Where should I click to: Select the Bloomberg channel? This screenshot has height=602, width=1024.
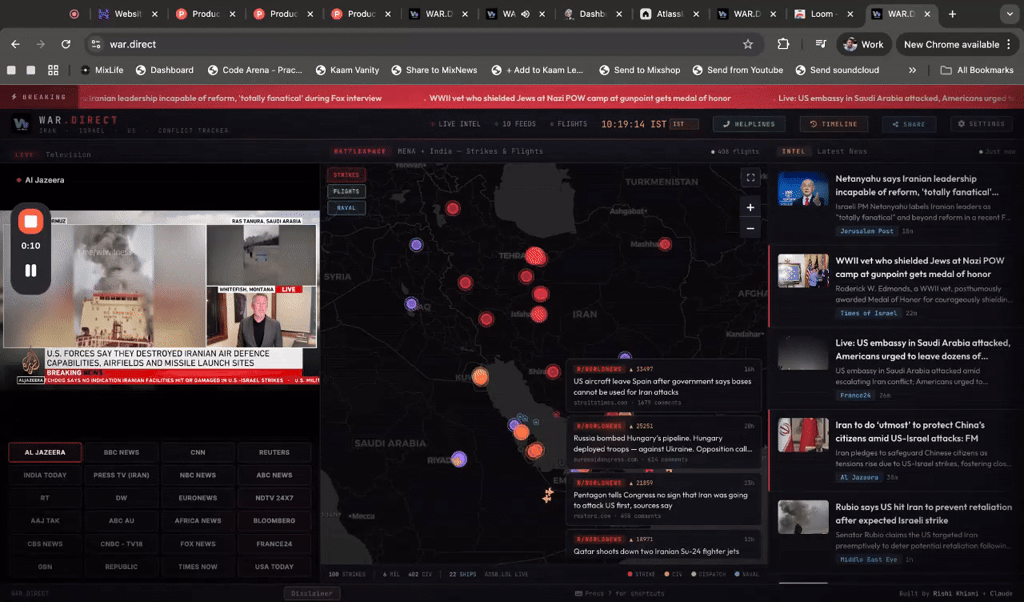[274, 521]
